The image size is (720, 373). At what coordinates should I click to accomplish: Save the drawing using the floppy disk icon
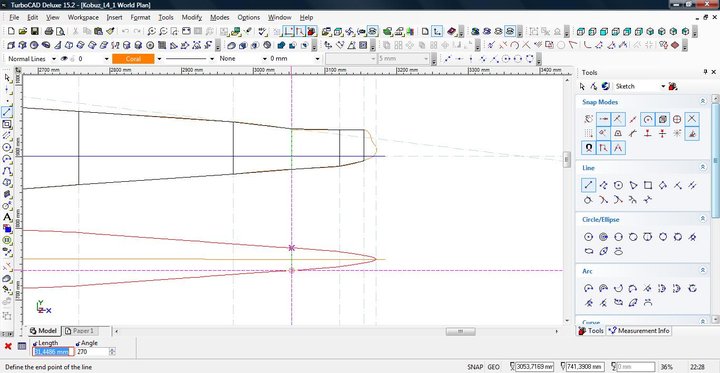pos(34,32)
